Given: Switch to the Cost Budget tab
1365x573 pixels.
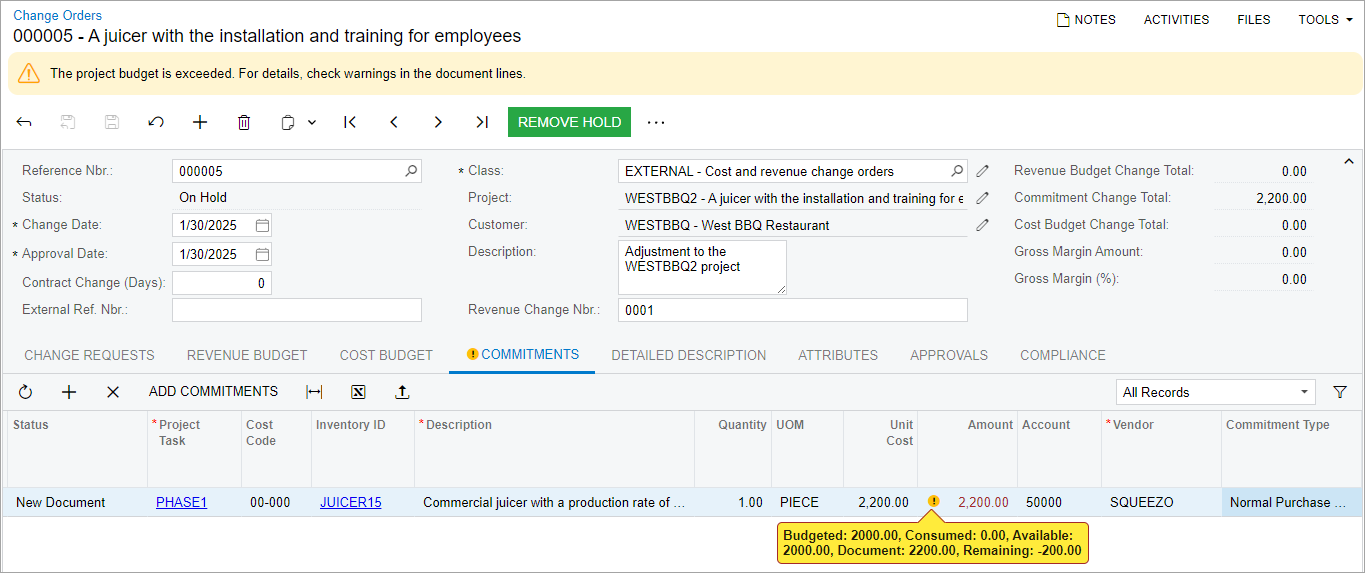Looking at the screenshot, I should 386,355.
